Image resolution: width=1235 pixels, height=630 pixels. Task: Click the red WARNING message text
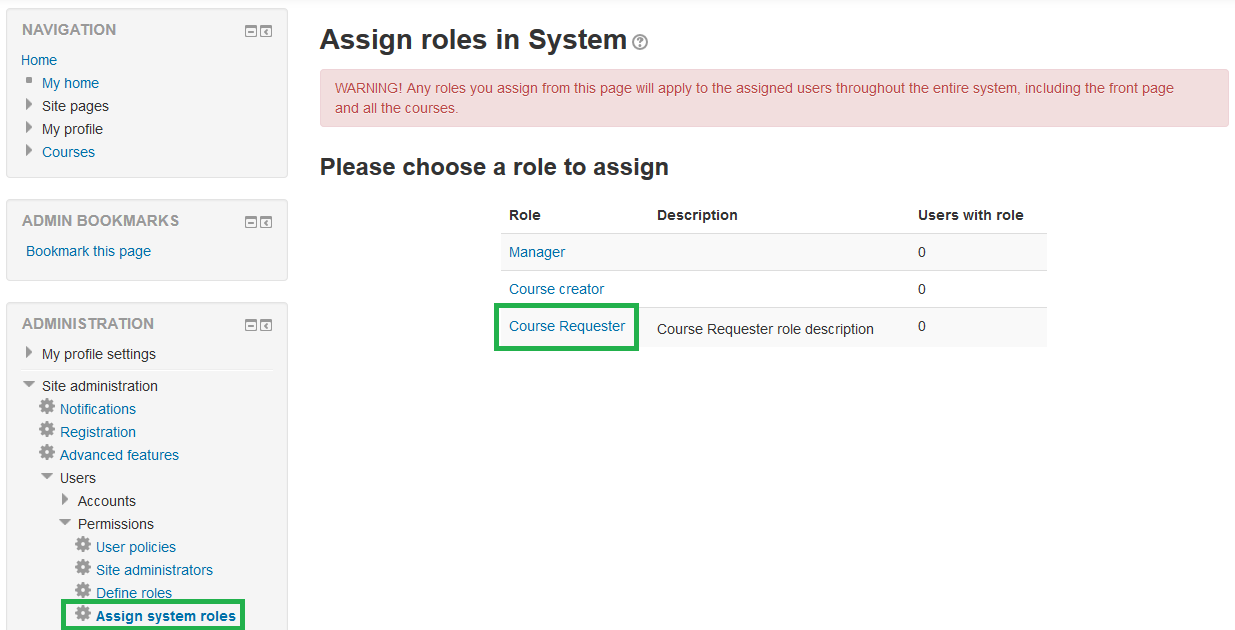pos(754,98)
